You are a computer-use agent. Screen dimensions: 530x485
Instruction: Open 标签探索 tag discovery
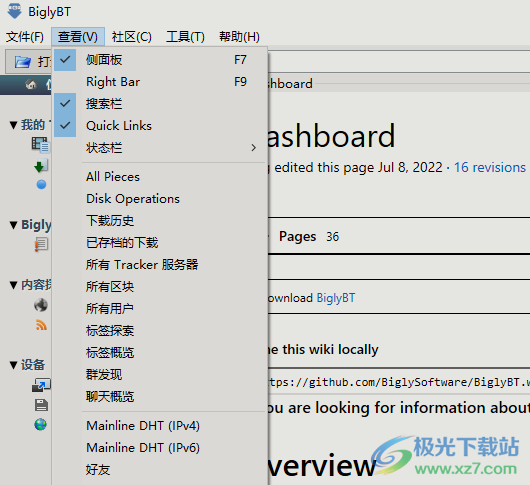[x=159, y=331]
